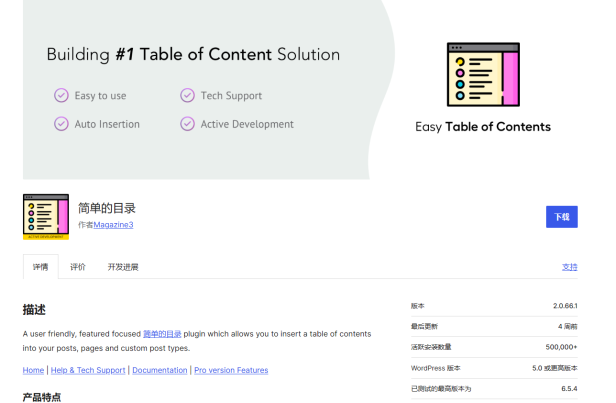Image resolution: width=616 pixels, height=403 pixels.
Task: Click the Easy Table of Contents banner caption
Action: coord(483,127)
